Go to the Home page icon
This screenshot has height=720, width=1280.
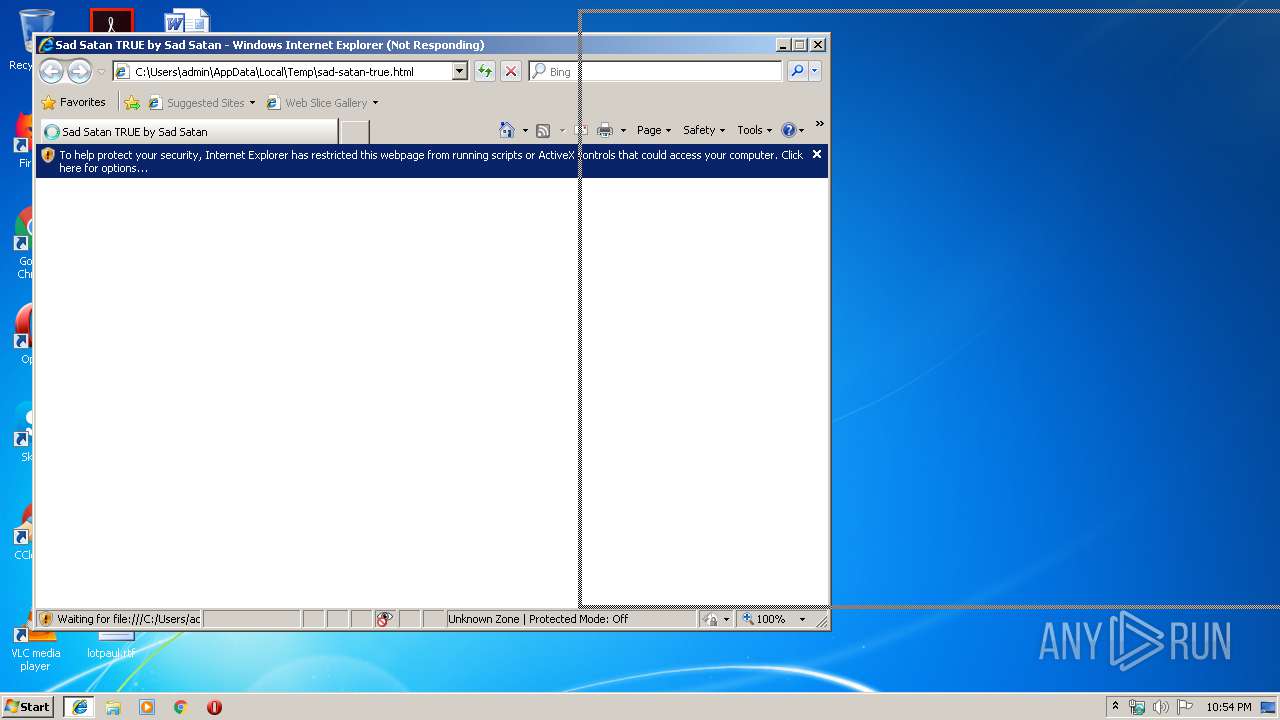[x=507, y=130]
